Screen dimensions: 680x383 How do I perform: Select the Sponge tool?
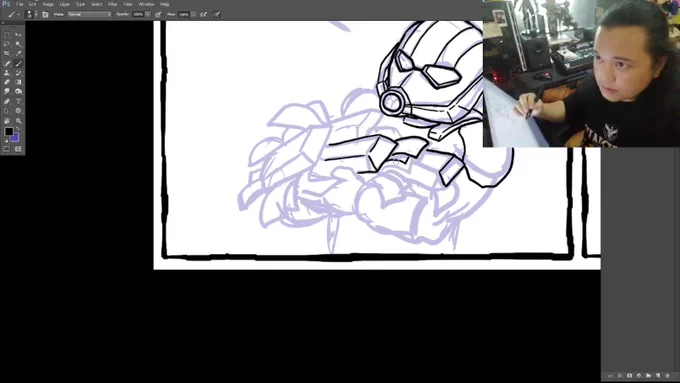tap(18, 92)
